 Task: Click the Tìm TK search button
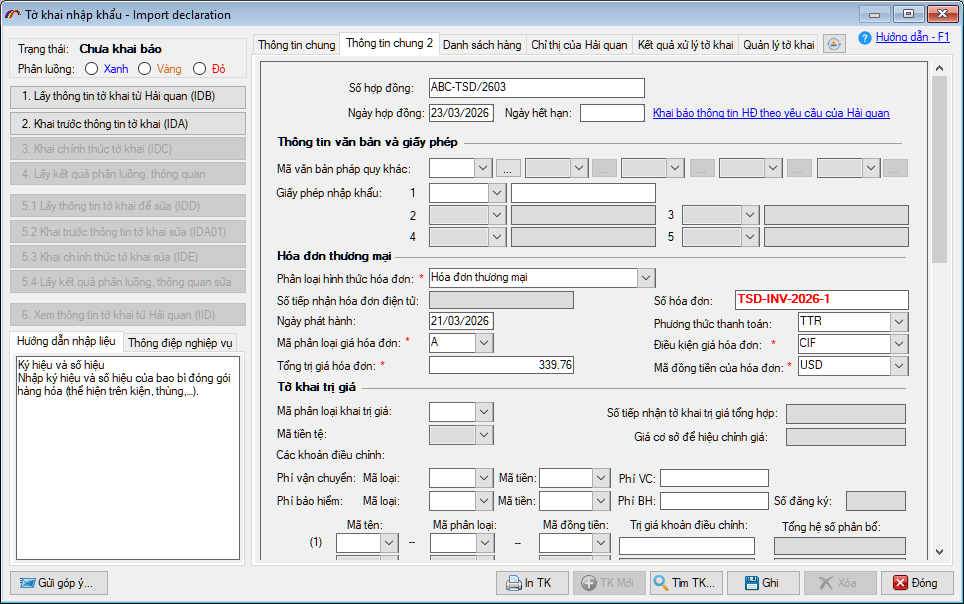pos(685,583)
